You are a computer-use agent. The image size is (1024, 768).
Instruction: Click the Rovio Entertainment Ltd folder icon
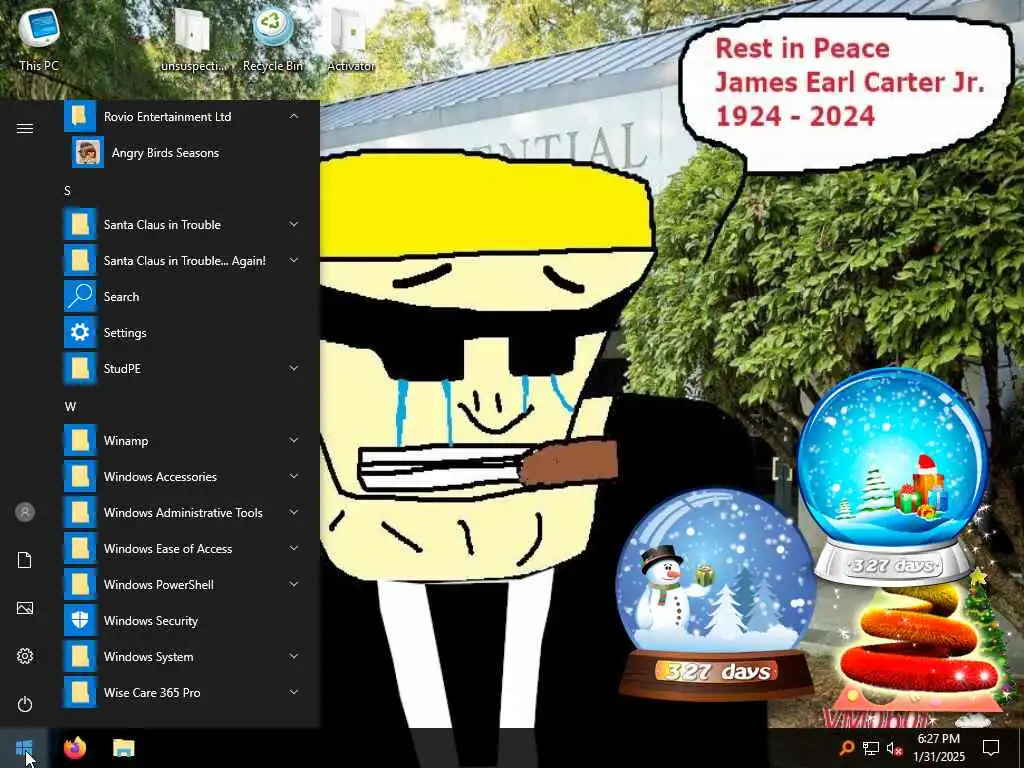point(80,116)
